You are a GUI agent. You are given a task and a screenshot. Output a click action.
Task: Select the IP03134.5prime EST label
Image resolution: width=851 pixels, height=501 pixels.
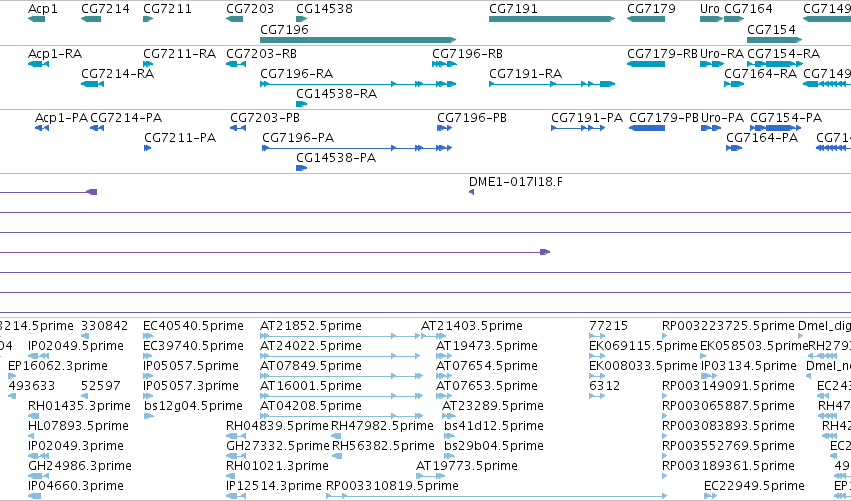[x=748, y=366]
